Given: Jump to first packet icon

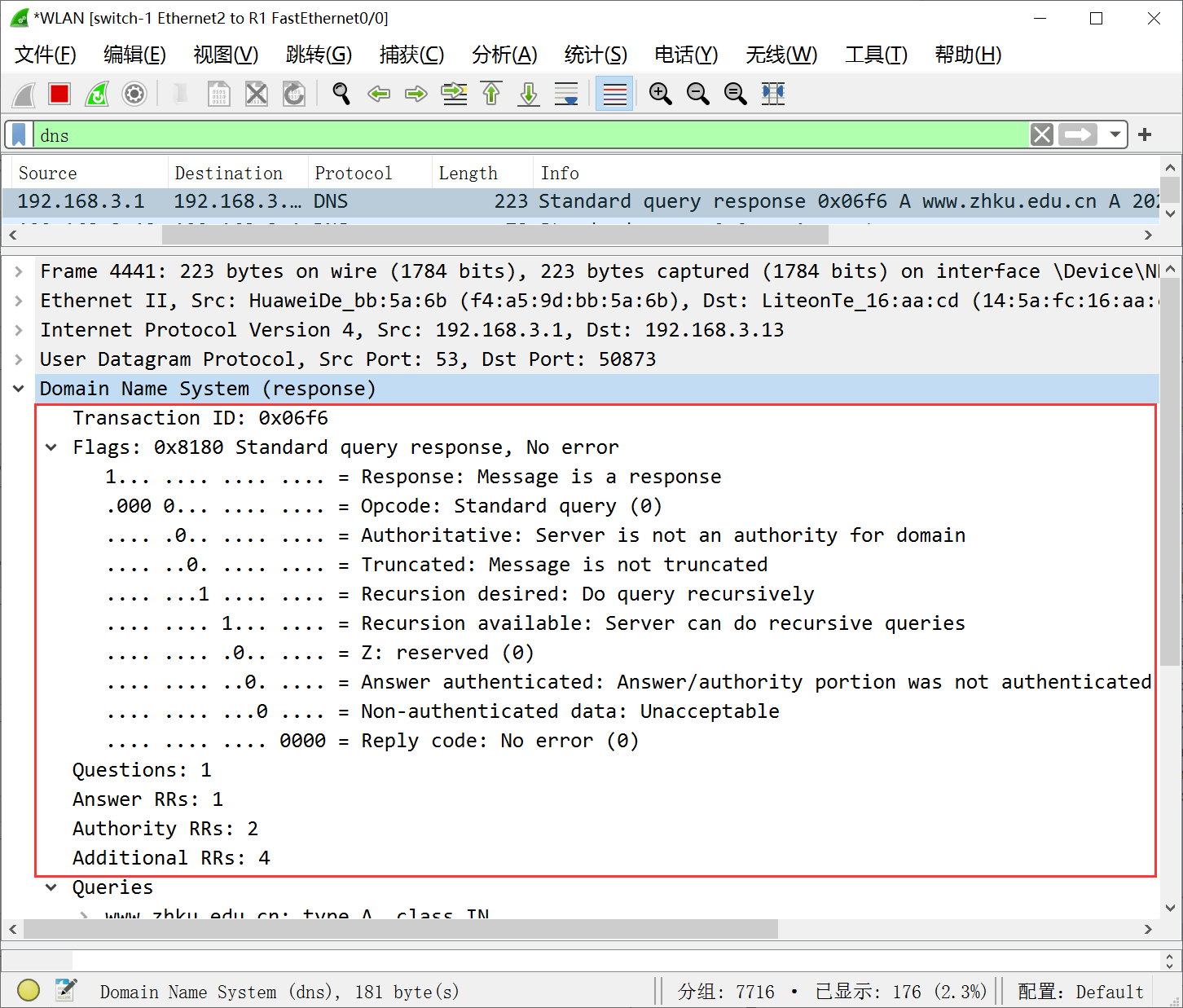Looking at the screenshot, I should 491,95.
